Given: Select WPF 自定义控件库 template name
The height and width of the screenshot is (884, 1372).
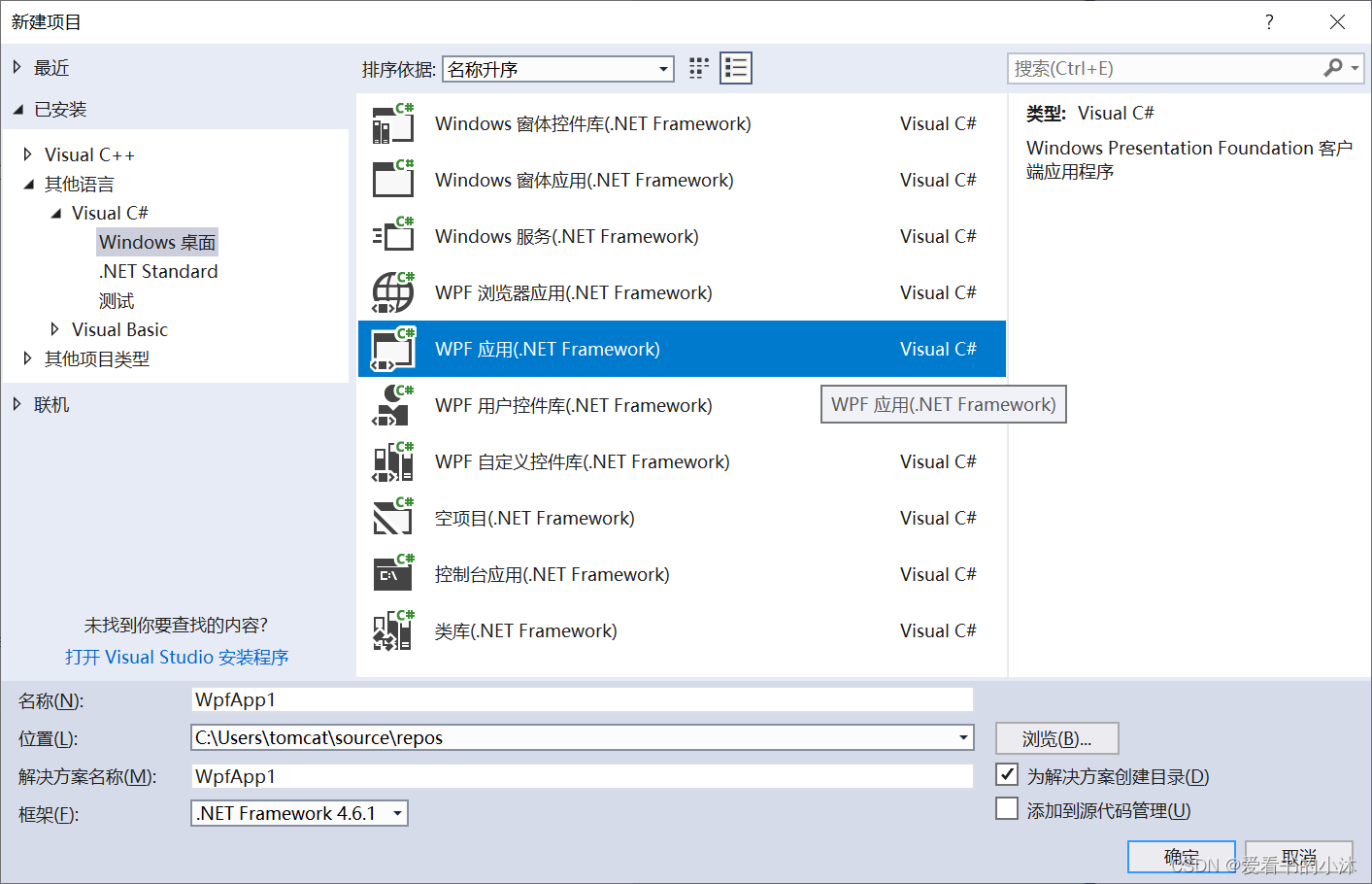Looking at the screenshot, I should point(583,462).
